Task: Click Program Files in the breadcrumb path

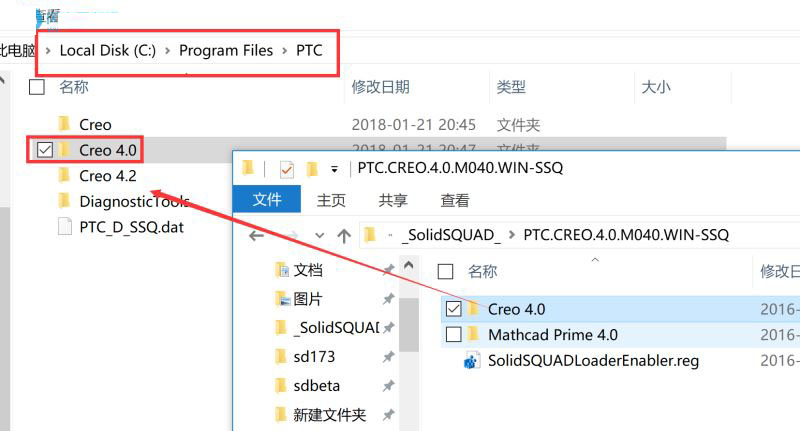Action: [x=226, y=50]
